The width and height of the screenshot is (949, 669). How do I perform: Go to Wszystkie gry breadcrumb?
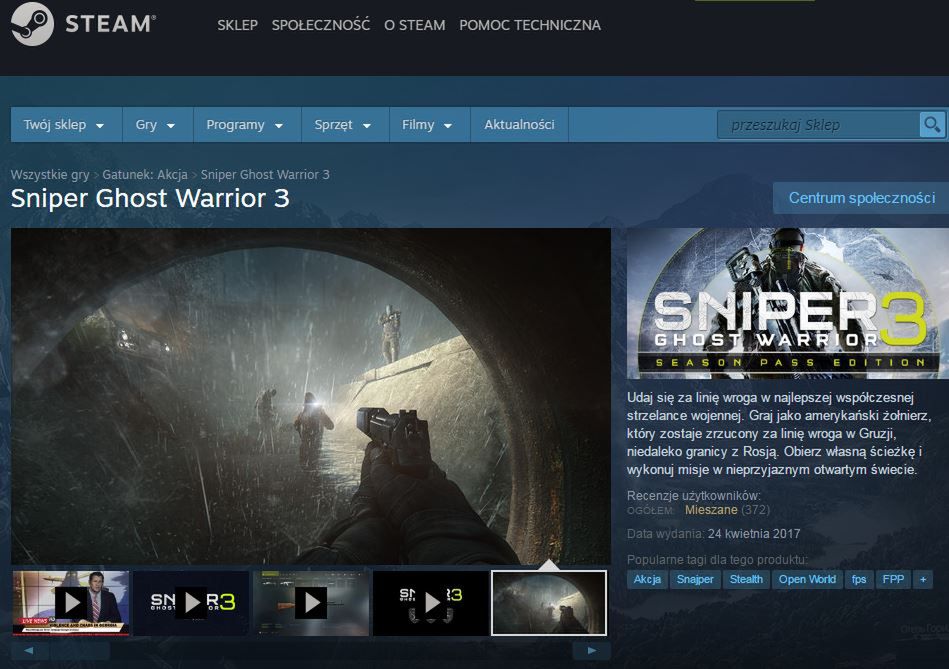pos(50,175)
